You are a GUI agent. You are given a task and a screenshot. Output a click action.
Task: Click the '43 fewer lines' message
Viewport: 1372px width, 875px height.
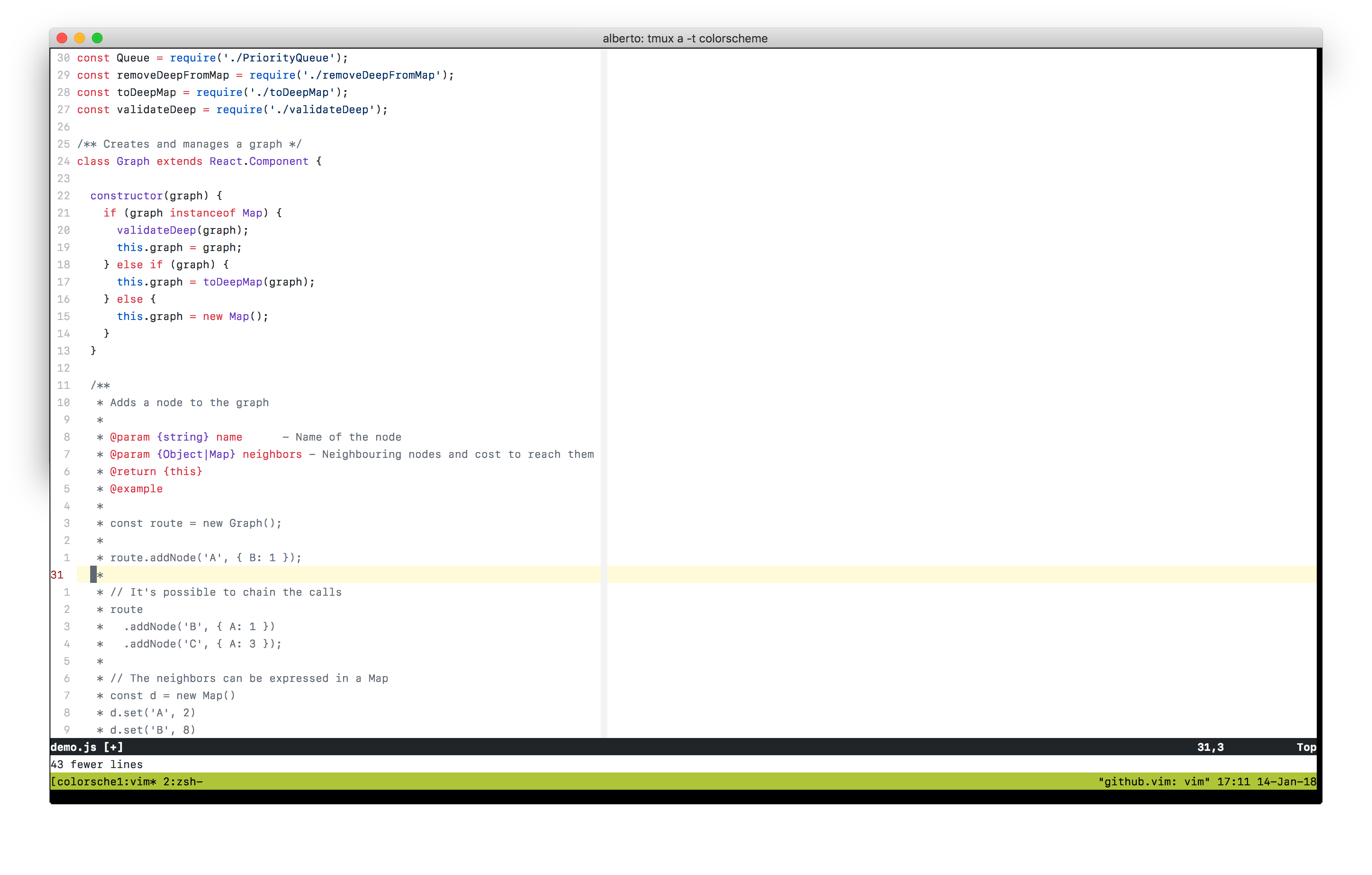pos(97,765)
